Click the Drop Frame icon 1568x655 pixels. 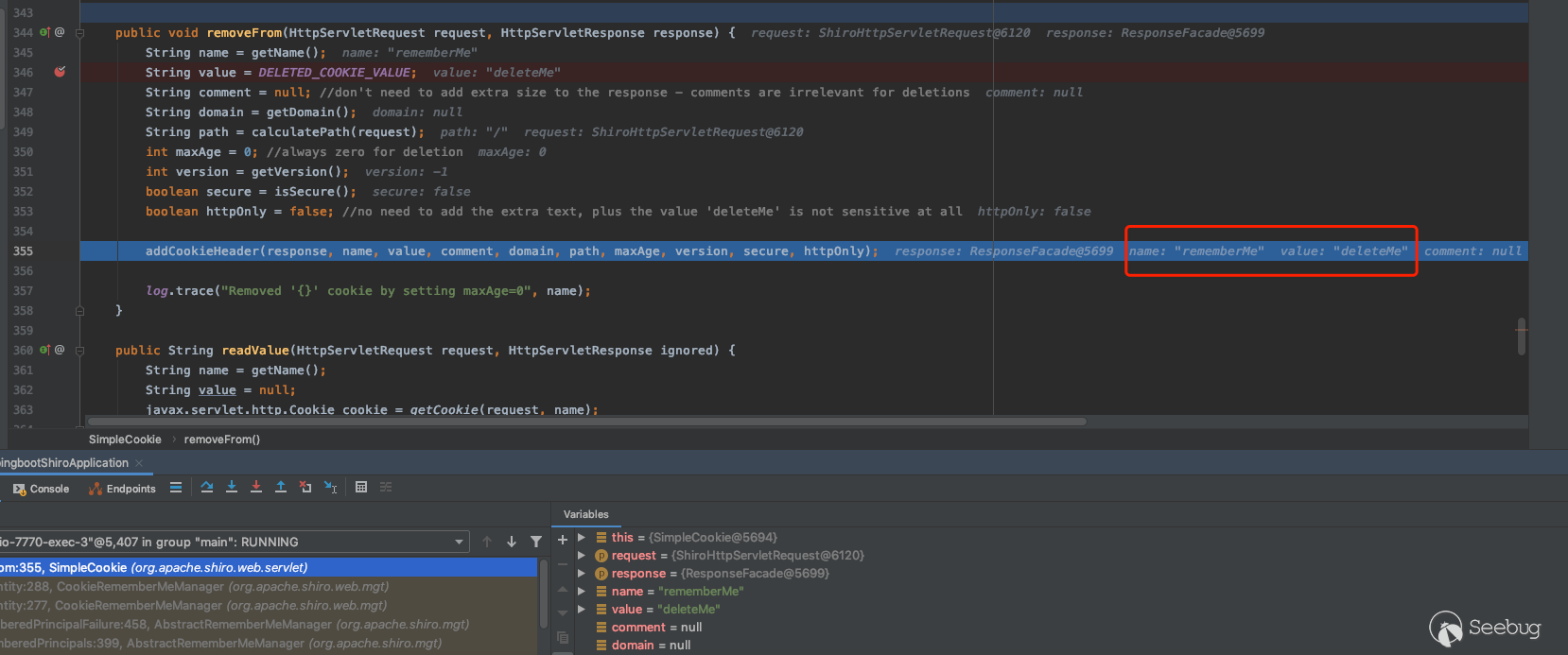point(305,487)
